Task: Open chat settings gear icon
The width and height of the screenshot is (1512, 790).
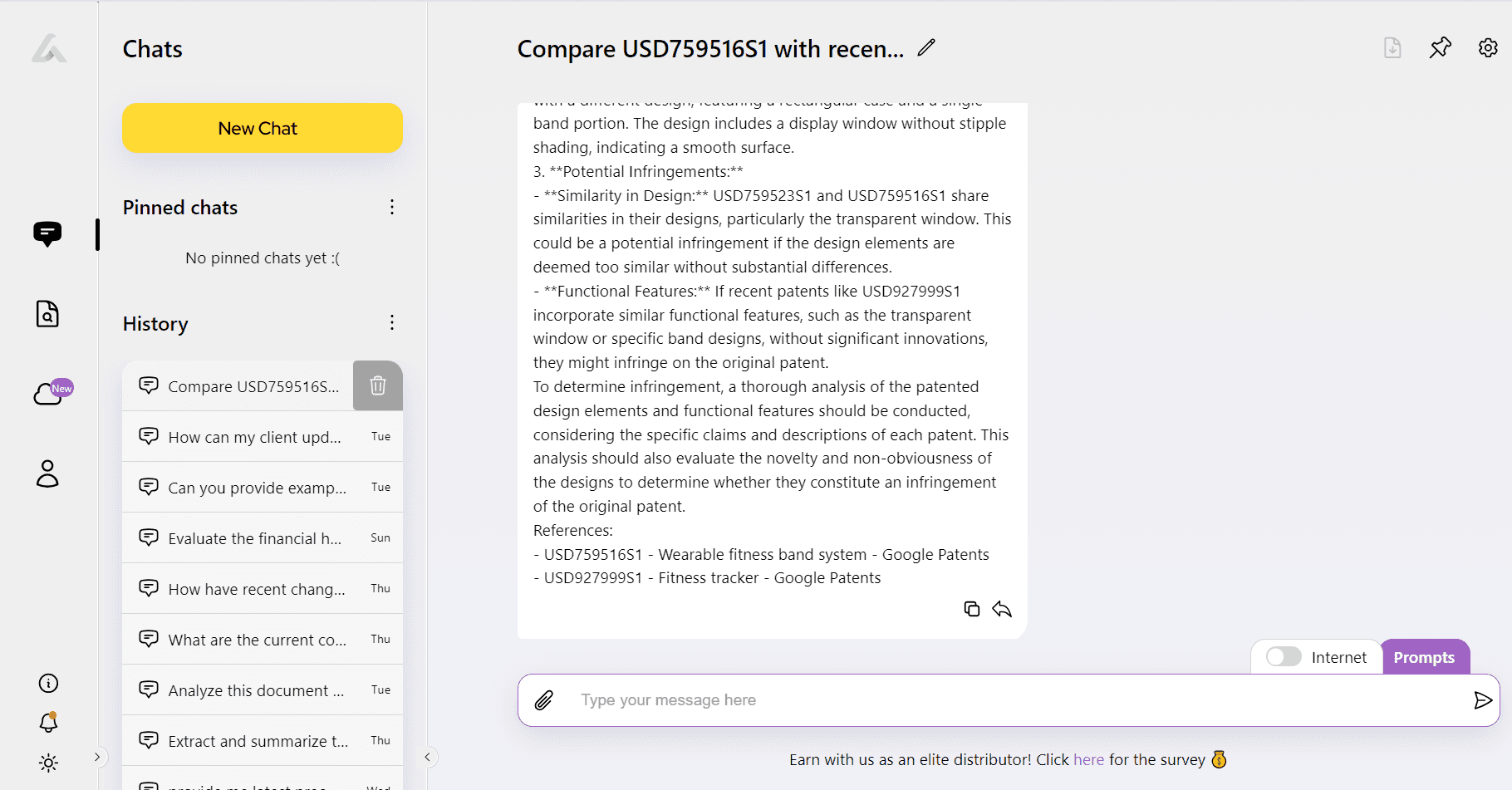Action: click(1488, 48)
